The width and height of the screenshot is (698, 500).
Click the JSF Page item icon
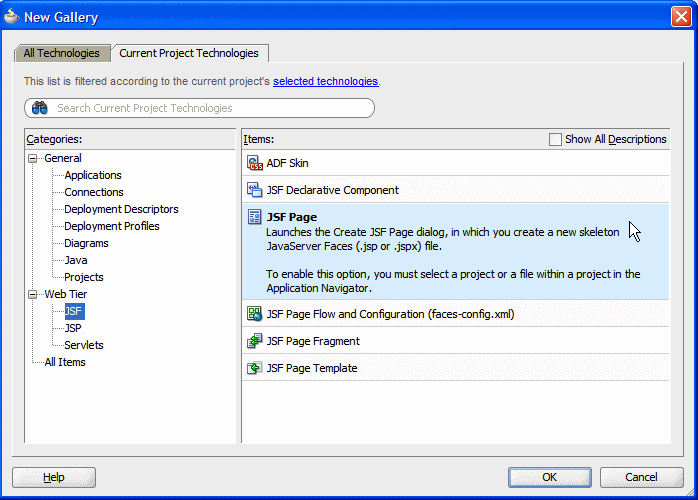(x=255, y=217)
